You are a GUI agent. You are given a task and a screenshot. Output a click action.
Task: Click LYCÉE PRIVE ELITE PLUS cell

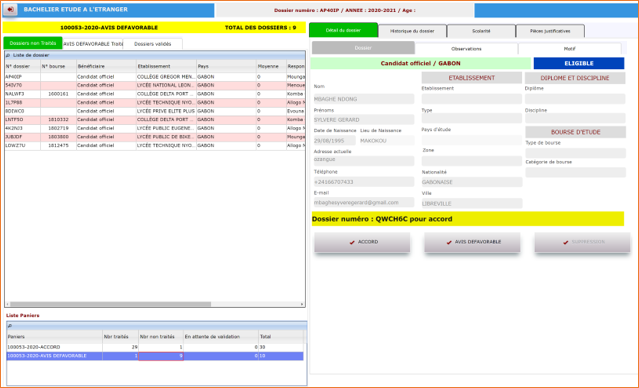(166, 111)
